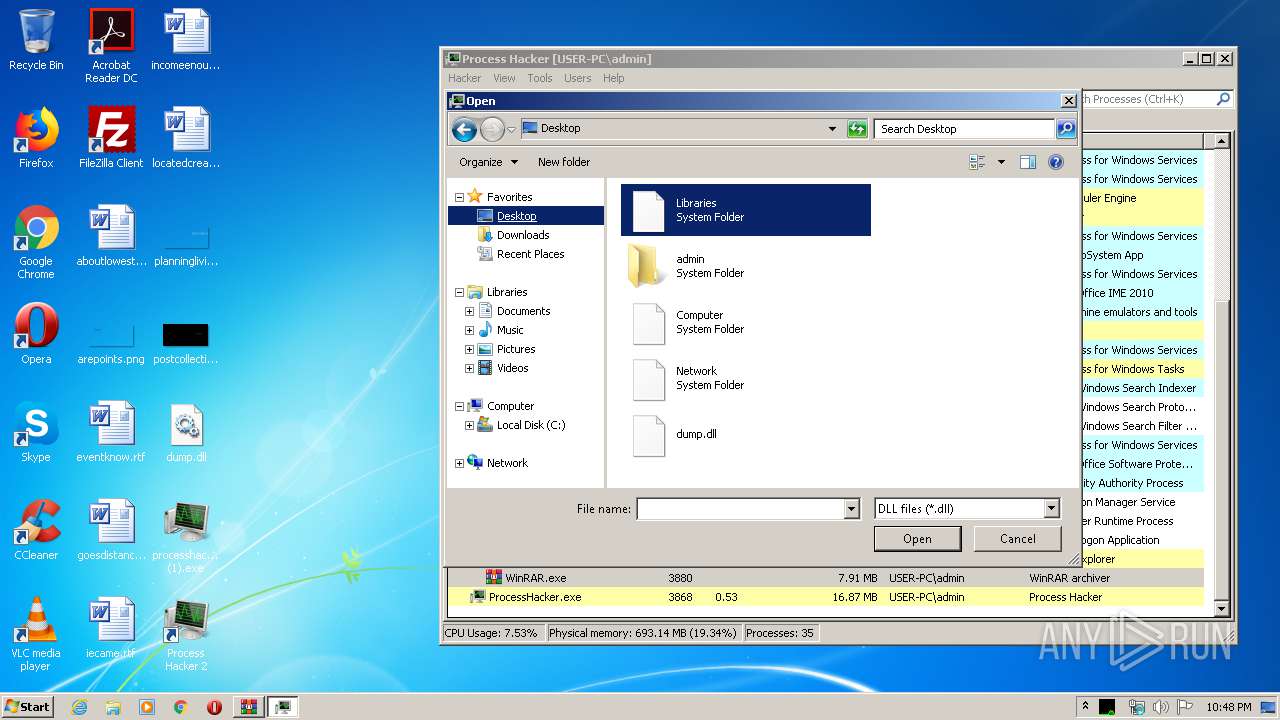1280x720 pixels.
Task: Collapse the Libraries tree node
Action: (459, 292)
